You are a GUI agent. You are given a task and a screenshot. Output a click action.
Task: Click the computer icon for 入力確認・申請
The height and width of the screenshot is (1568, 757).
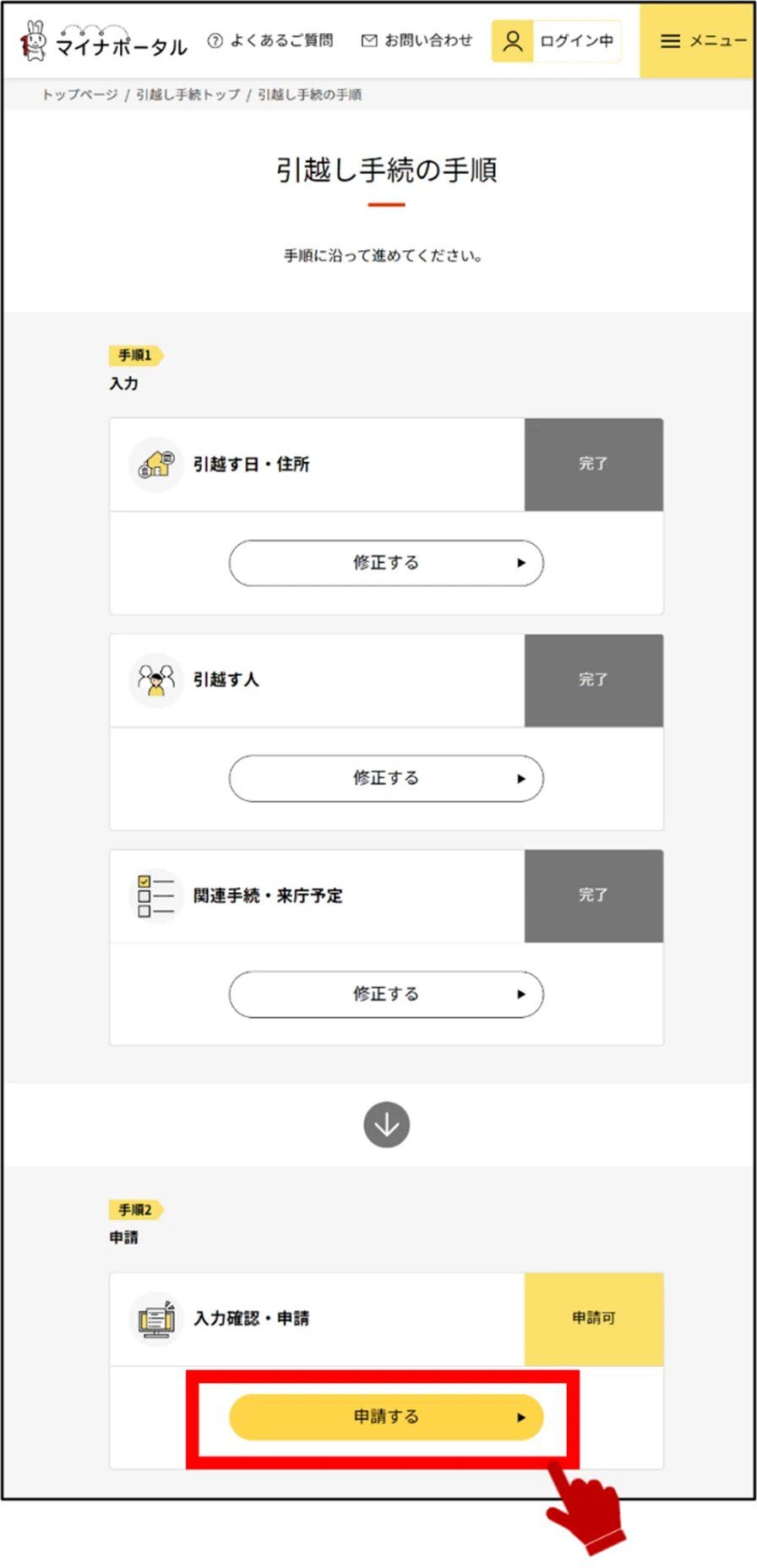coord(156,1318)
